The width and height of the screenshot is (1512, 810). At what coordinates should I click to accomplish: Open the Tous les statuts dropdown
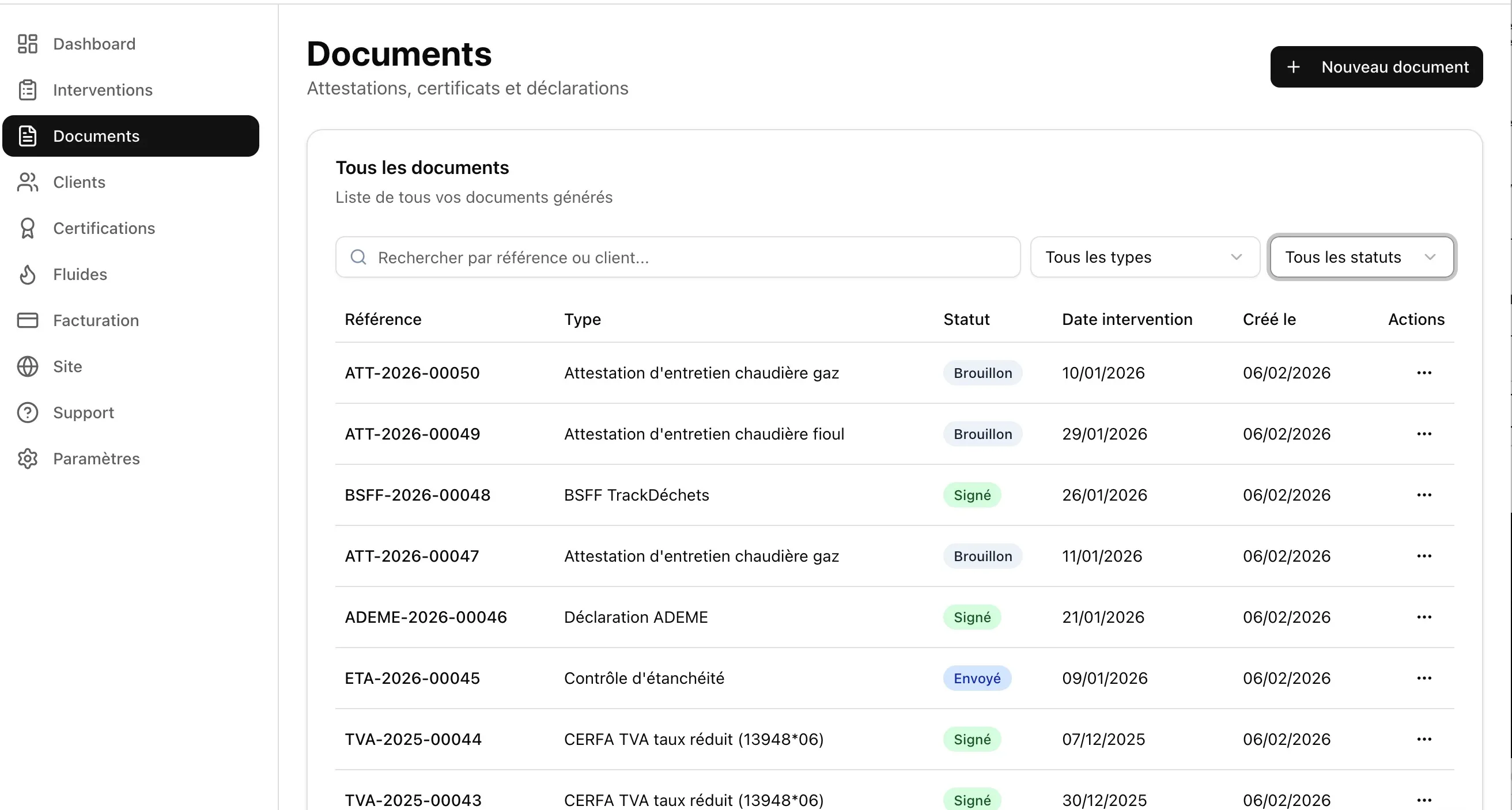click(1362, 257)
